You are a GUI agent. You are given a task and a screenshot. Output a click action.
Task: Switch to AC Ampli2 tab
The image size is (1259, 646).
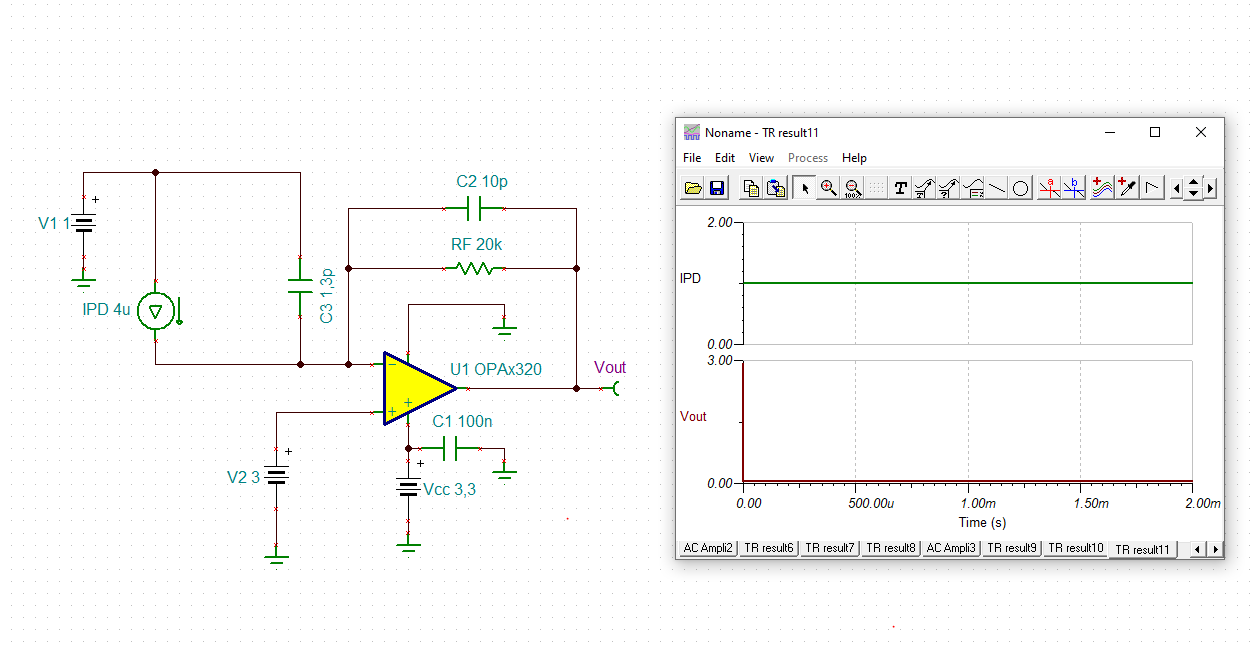(x=709, y=548)
